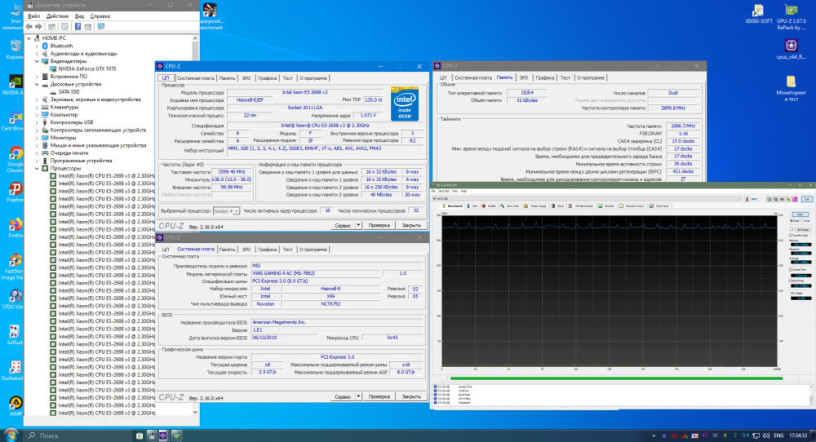The width and height of the screenshot is (816, 442).
Task: Toggle Burst Rate checkbox in HD Tune
Action: 792,281
